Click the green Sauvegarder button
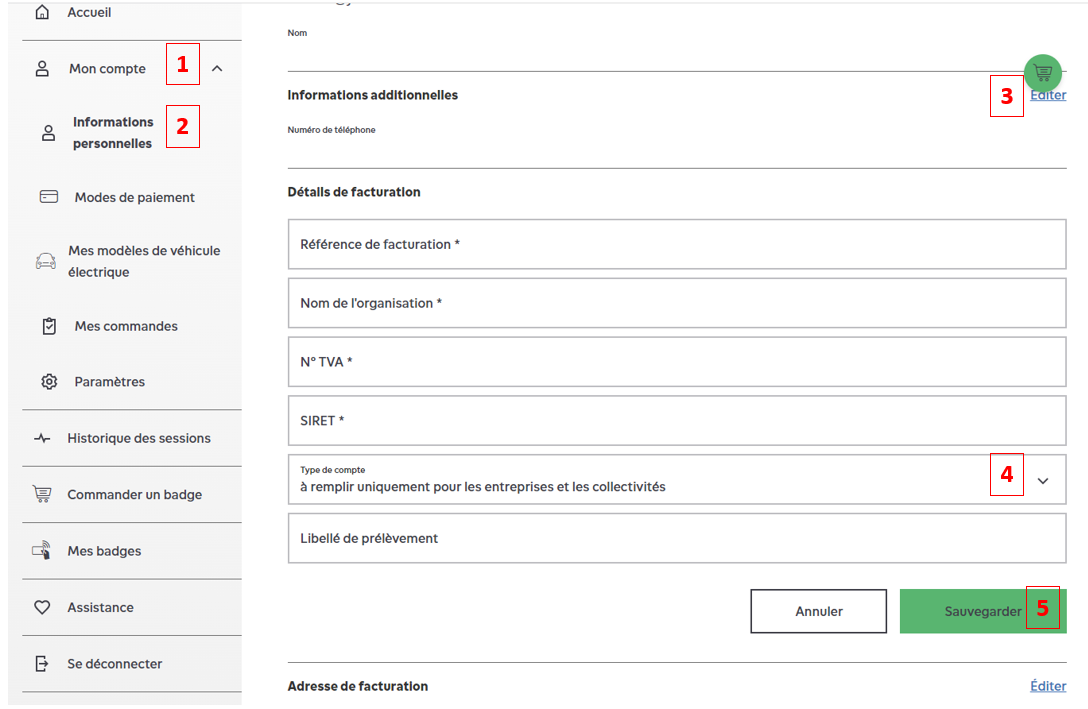Screen dimensions: 1088x709 [x=983, y=611]
